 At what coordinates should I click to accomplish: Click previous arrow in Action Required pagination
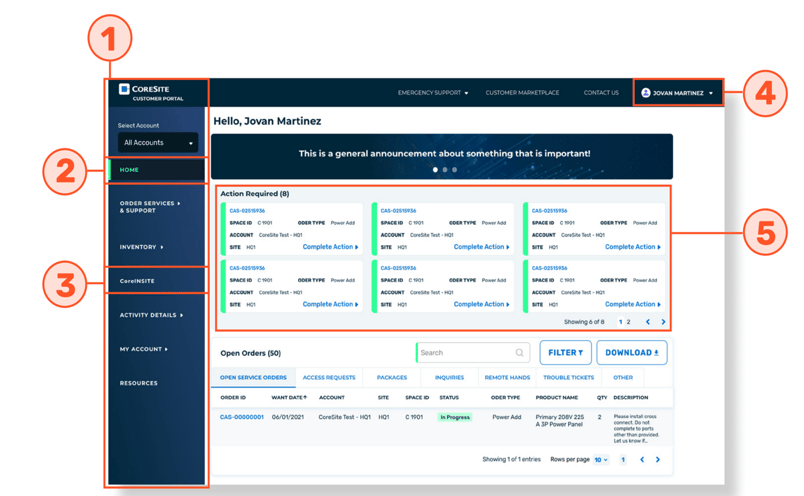tap(648, 322)
